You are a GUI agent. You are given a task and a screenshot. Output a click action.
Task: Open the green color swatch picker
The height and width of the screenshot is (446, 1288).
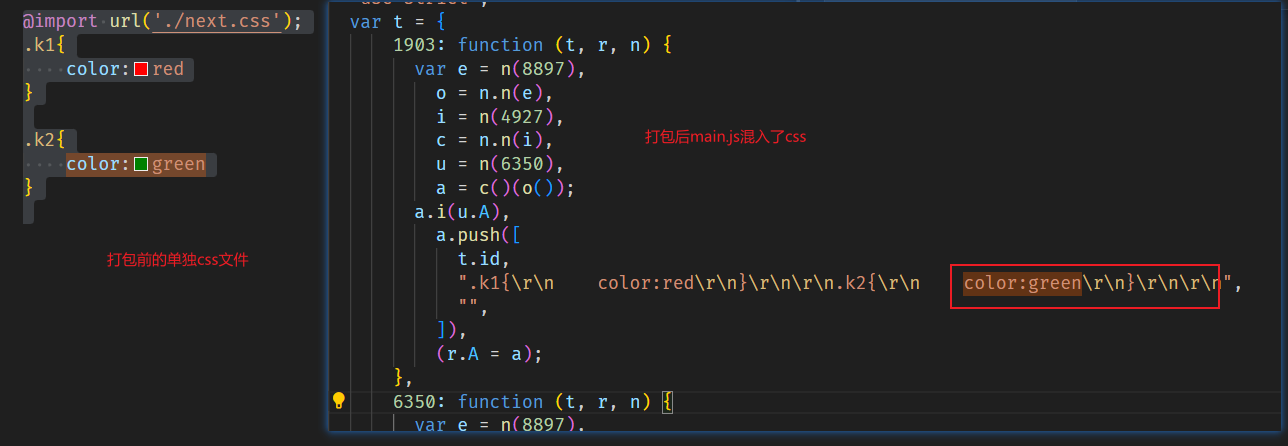pos(141,164)
